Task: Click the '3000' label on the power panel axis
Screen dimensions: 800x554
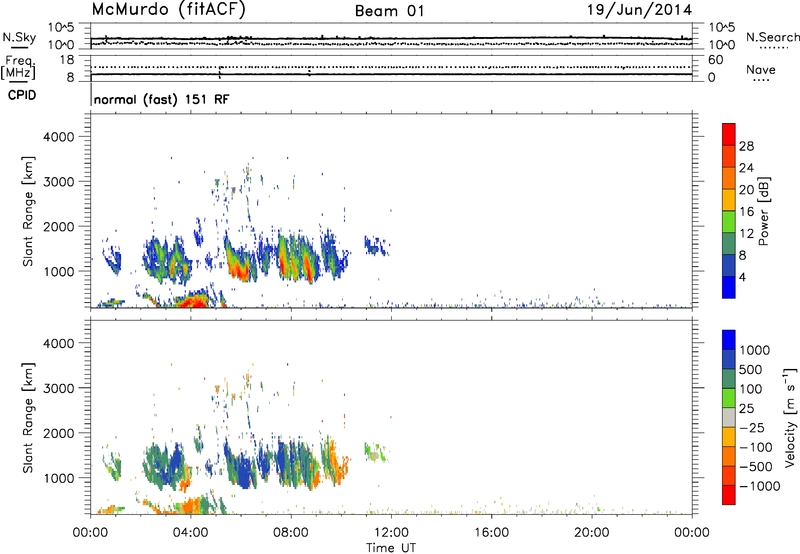Action: [59, 182]
